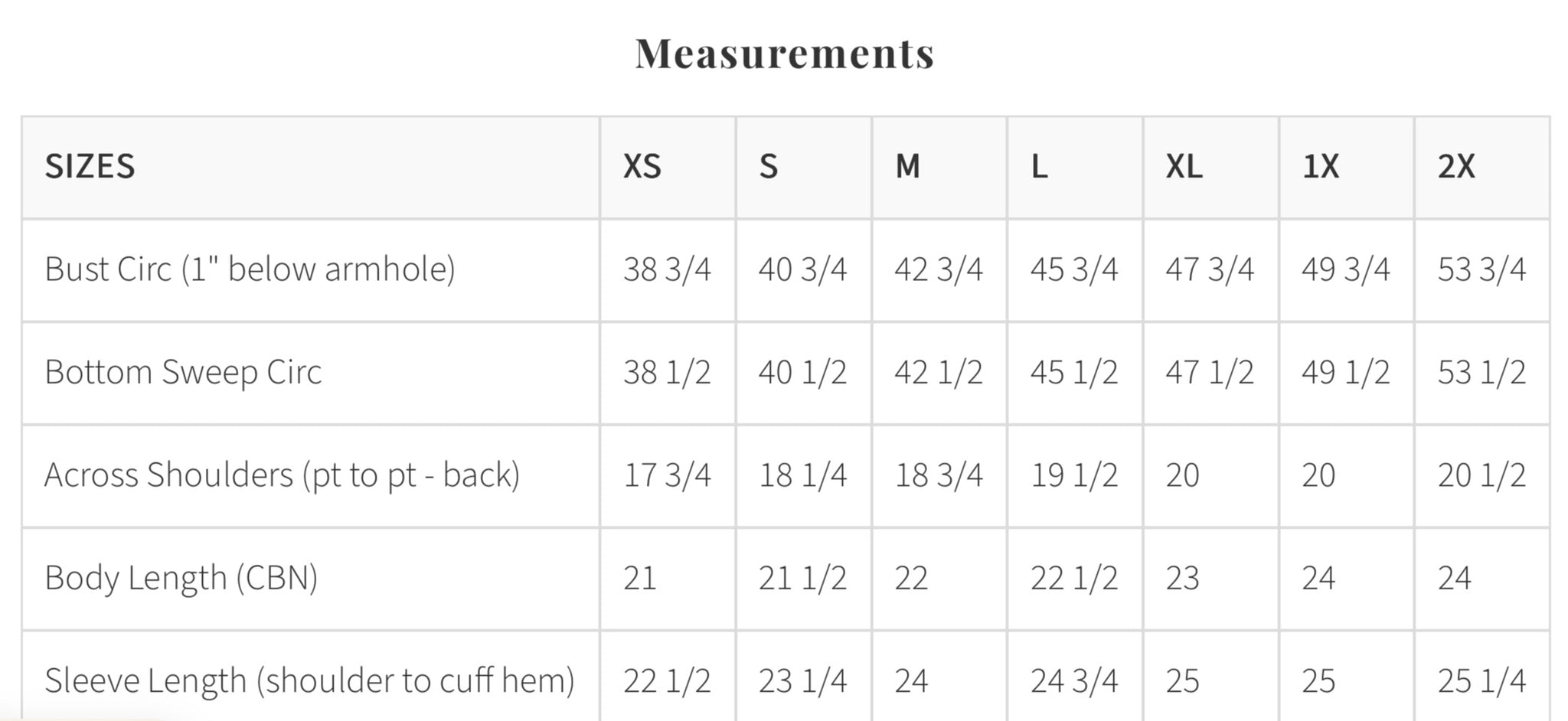Click the 2X size column header
This screenshot has width=1568, height=721.
pos(1455,166)
